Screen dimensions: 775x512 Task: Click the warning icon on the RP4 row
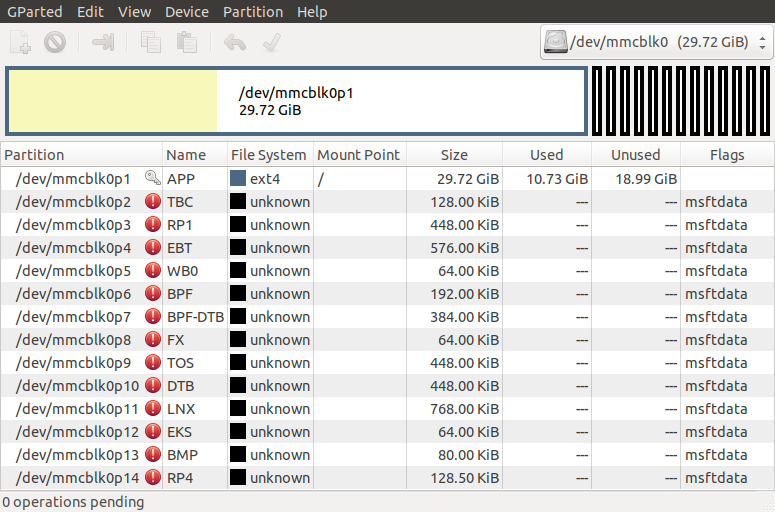point(153,477)
